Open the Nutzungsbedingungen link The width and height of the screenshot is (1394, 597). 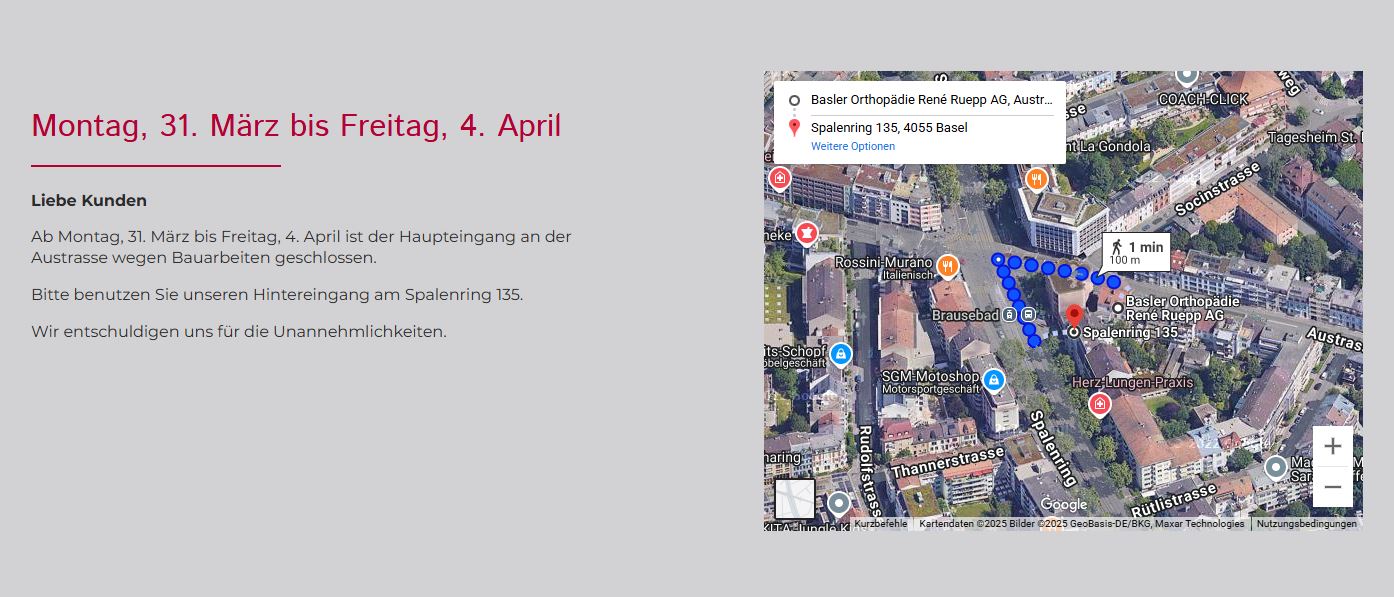point(1306,524)
